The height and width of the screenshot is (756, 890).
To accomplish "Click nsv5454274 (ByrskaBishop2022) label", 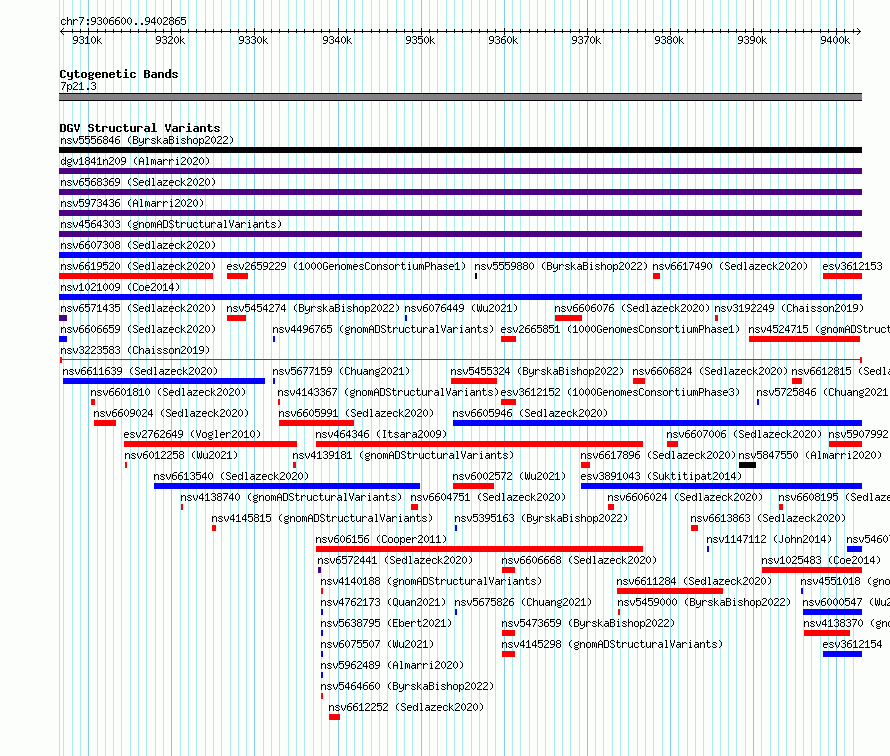I will (x=313, y=308).
